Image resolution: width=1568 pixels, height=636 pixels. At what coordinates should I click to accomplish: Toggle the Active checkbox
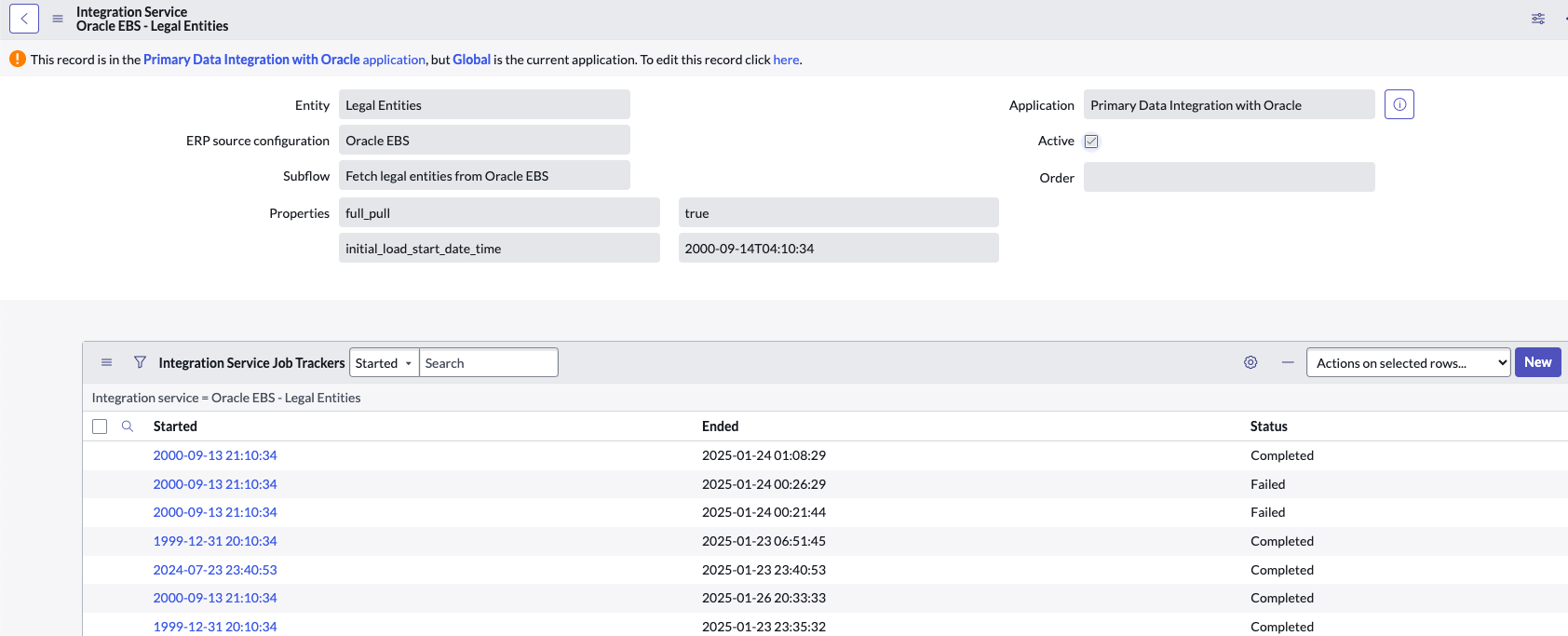coord(1091,142)
